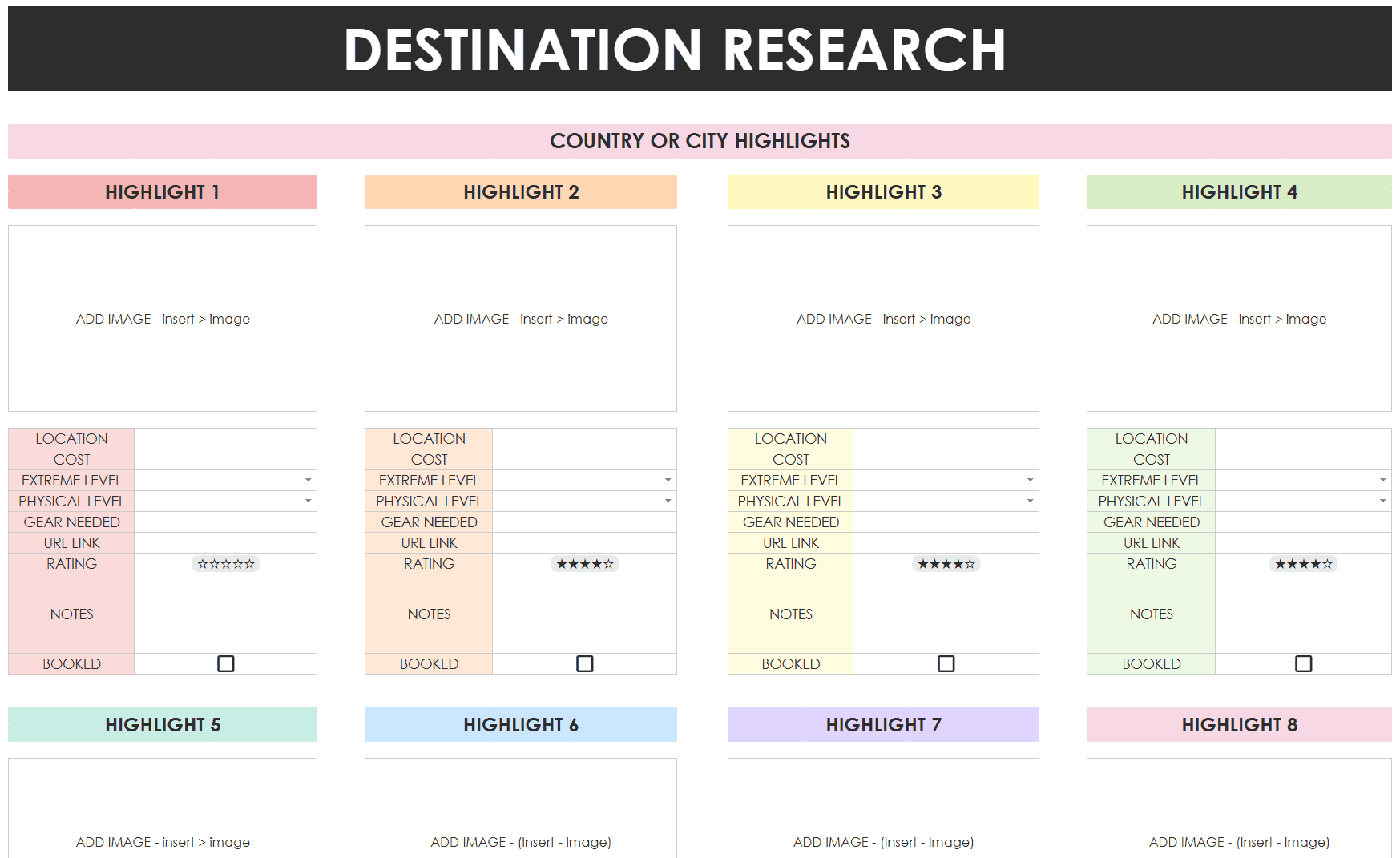Select the NOTES label in Highlight 3
The width and height of the screenshot is (1400, 858).
point(791,614)
